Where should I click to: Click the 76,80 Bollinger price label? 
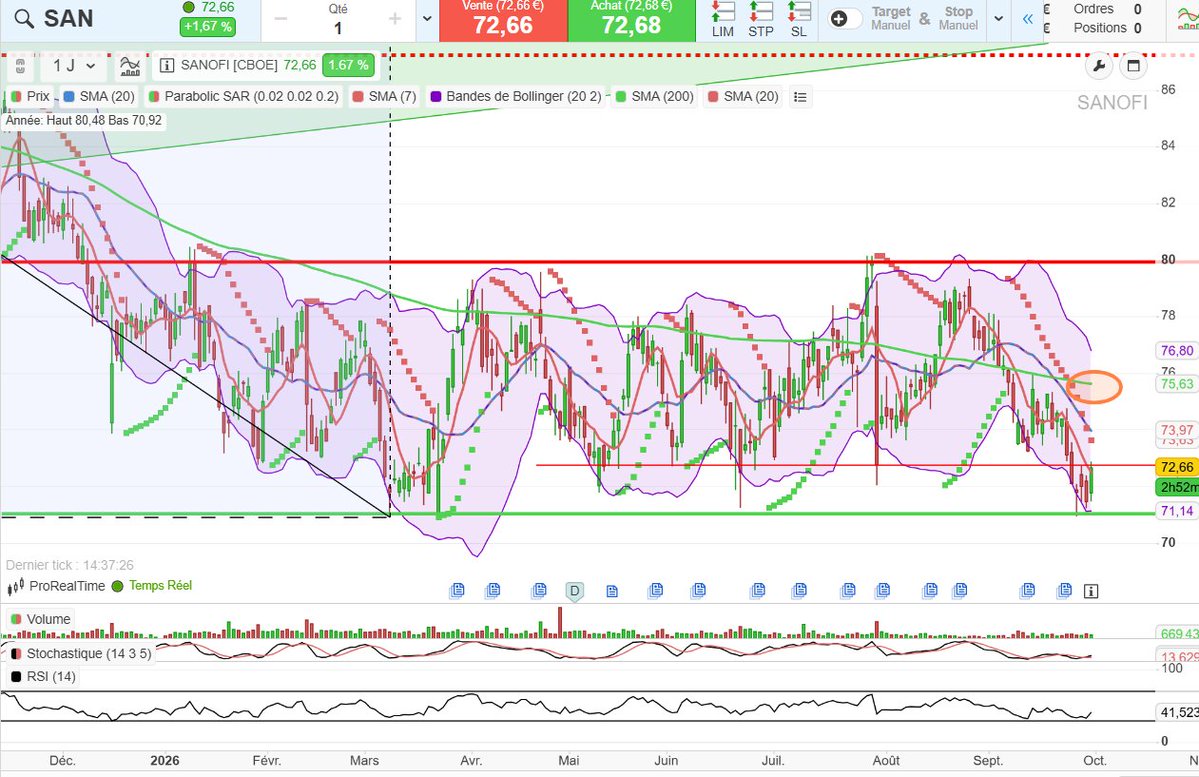tap(1176, 351)
